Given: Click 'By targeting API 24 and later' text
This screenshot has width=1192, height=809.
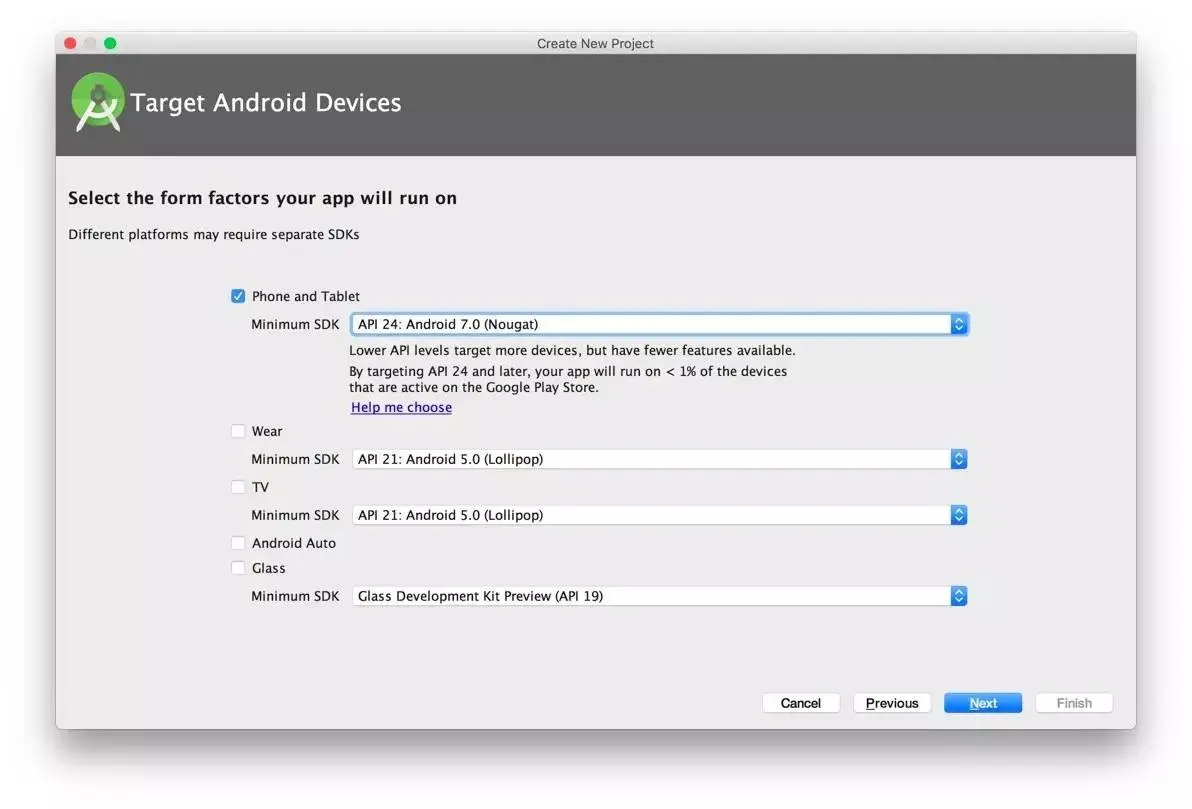Looking at the screenshot, I should pyautogui.click(x=568, y=379).
